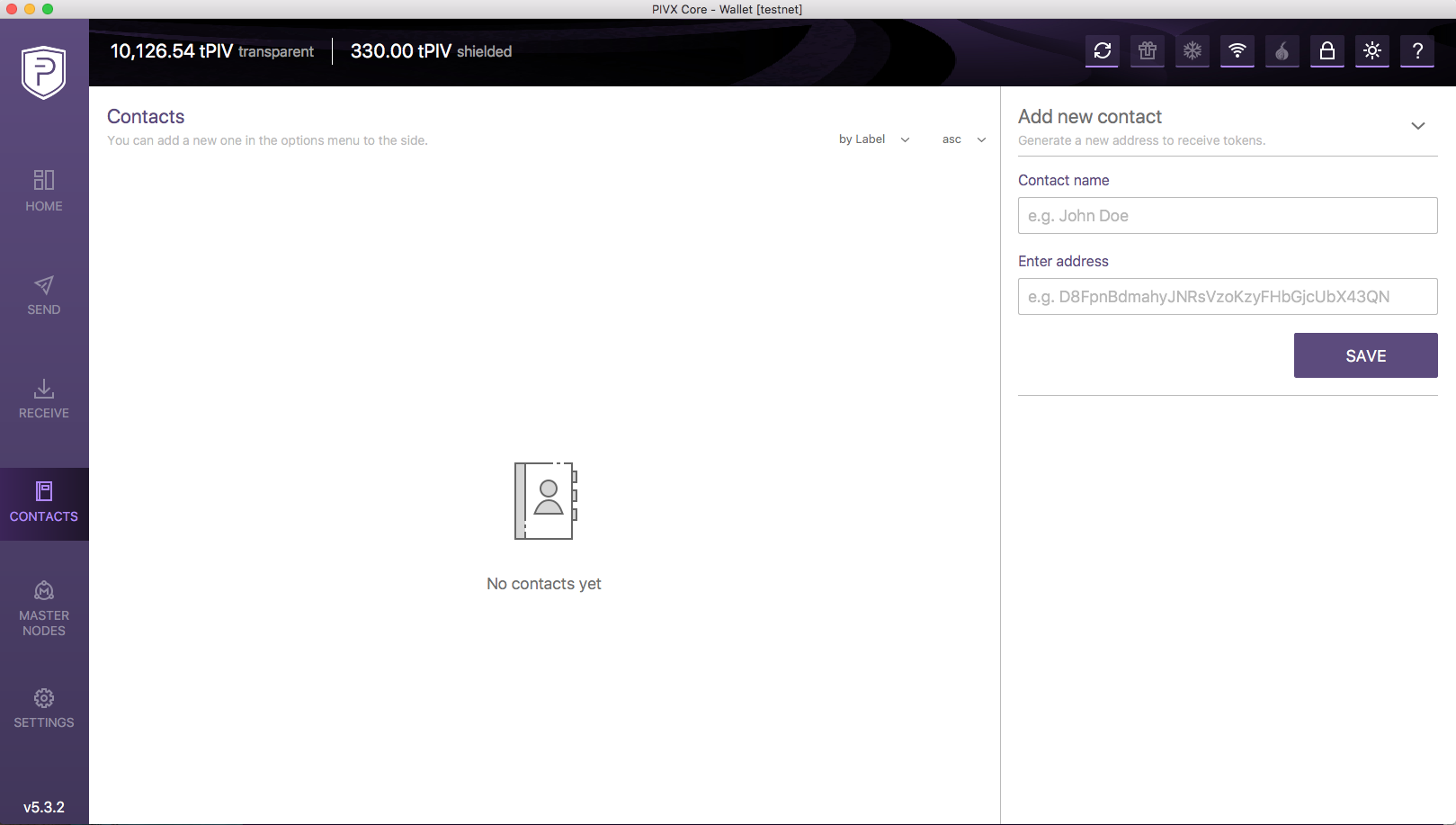Click the SAVE button
The image size is (1456, 825).
pyautogui.click(x=1366, y=355)
